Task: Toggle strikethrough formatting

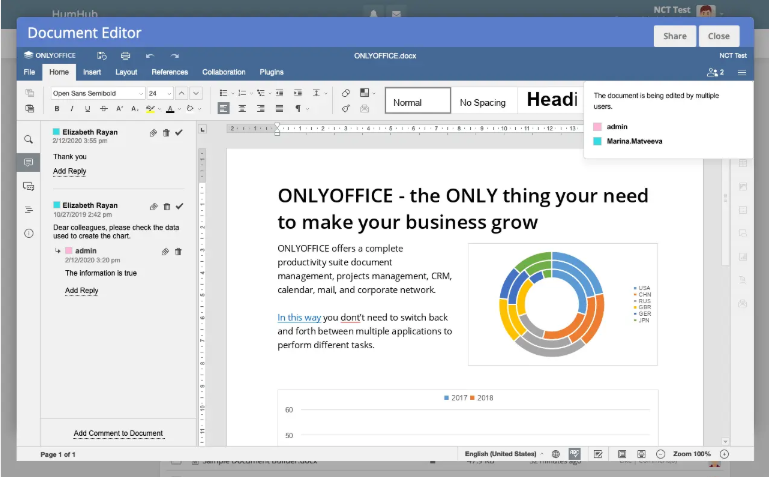Action: tap(103, 108)
